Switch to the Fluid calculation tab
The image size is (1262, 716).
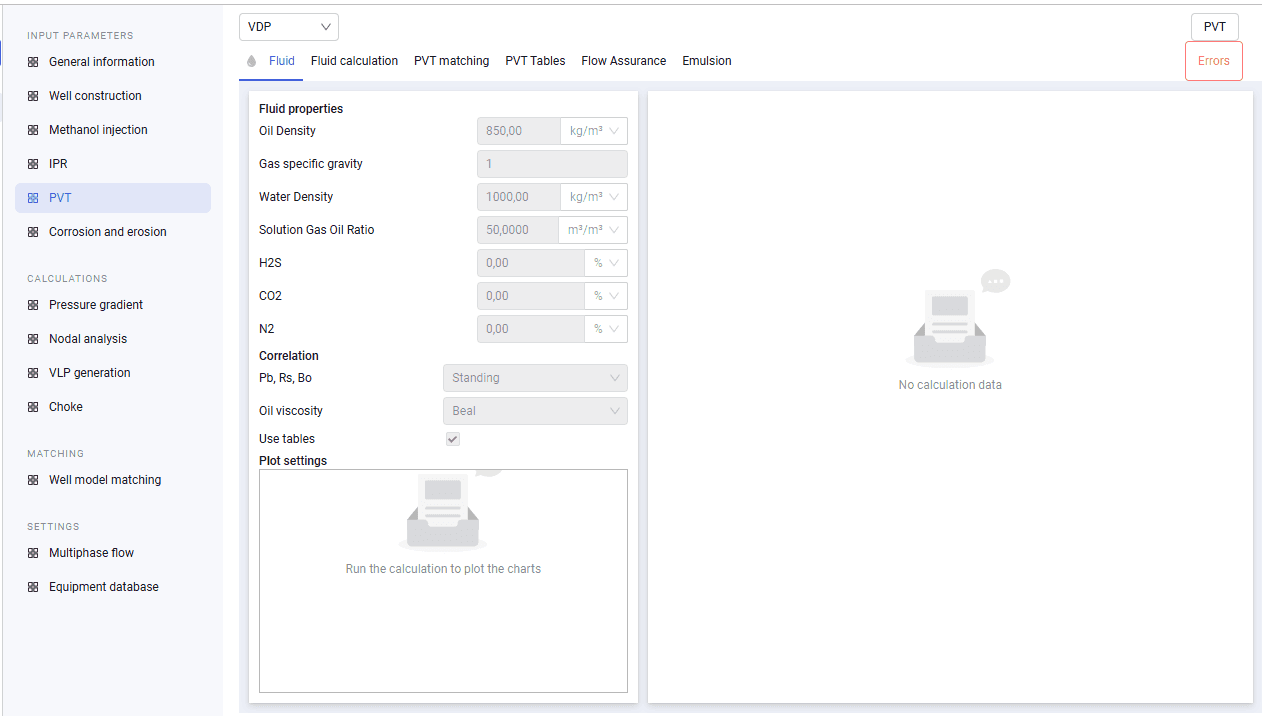coord(354,61)
